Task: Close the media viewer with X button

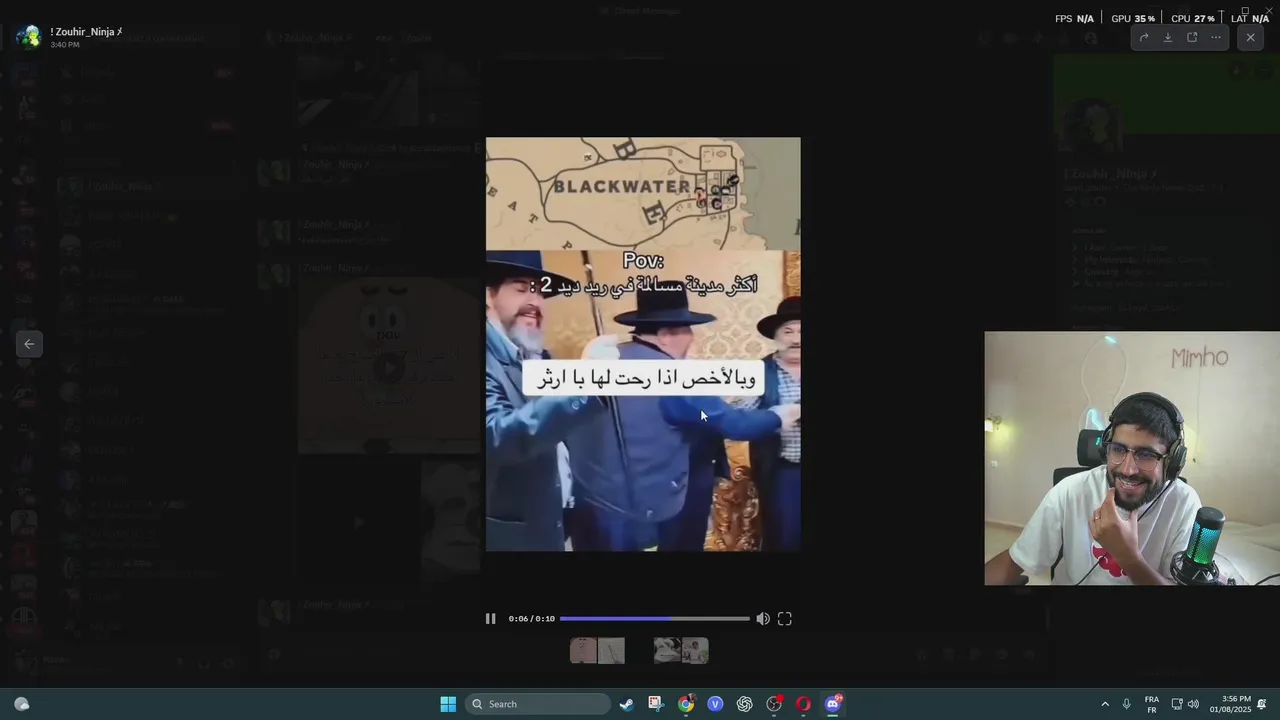Action: (1250, 37)
